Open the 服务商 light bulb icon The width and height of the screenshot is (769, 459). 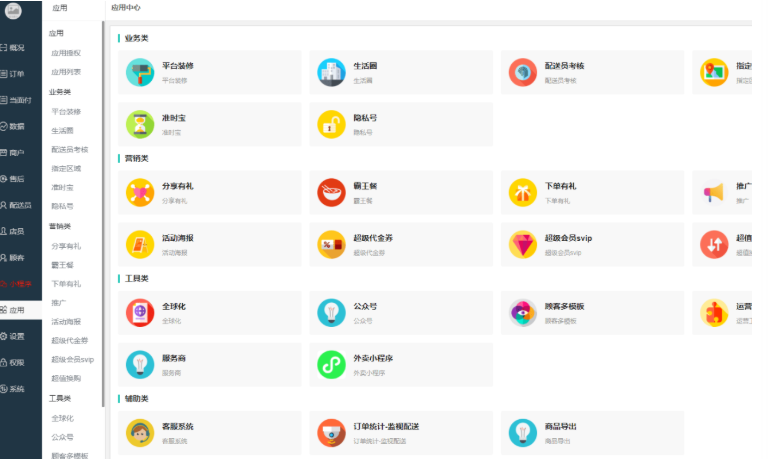click(140, 364)
